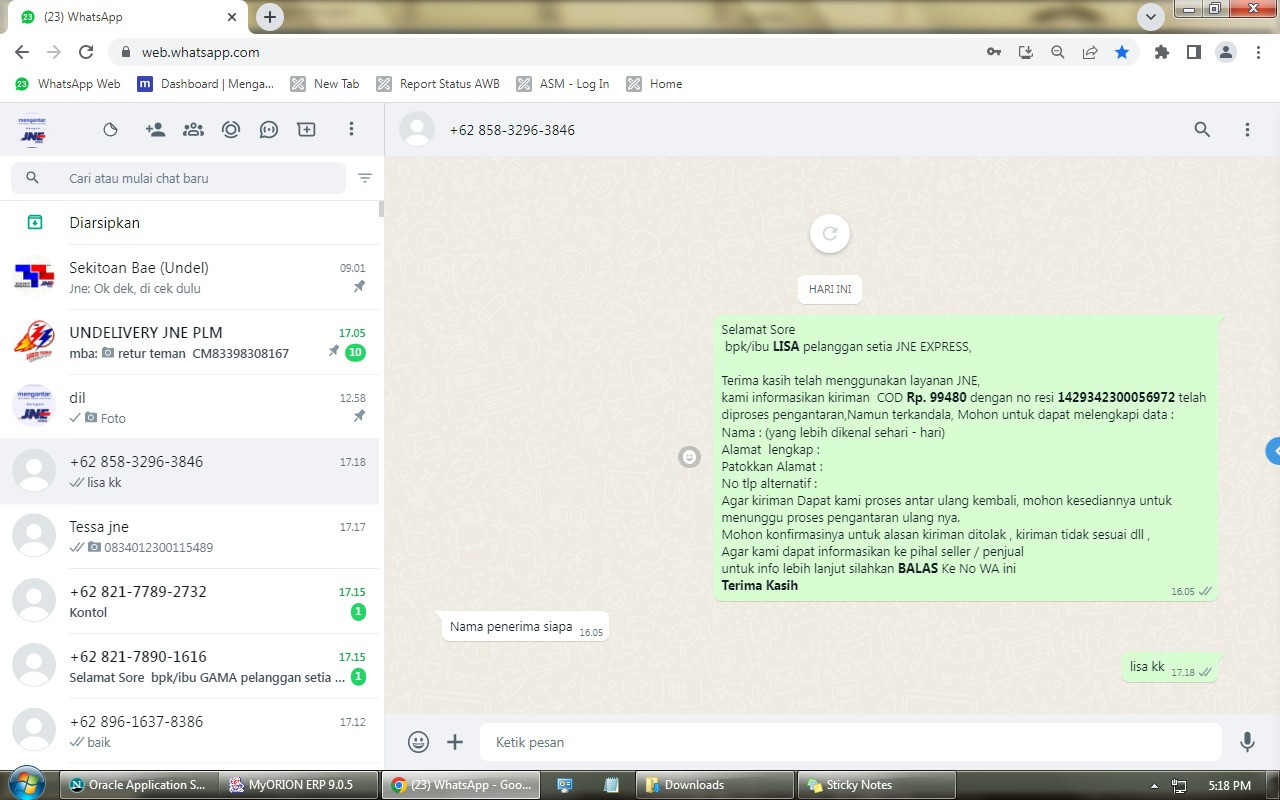1280x800 pixels.
Task: Click install app icon in address bar
Action: 1026,52
